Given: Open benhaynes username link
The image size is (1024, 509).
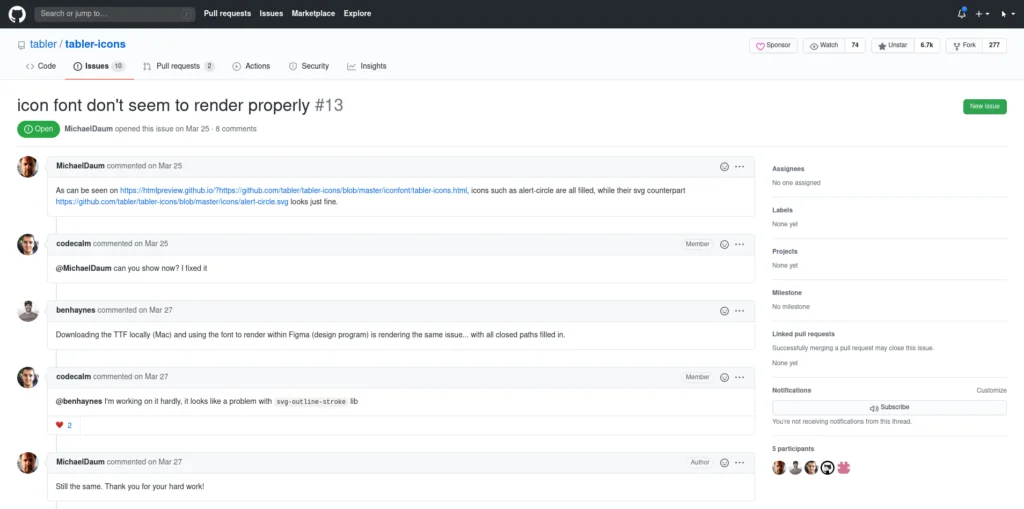Looking at the screenshot, I should coord(76,310).
